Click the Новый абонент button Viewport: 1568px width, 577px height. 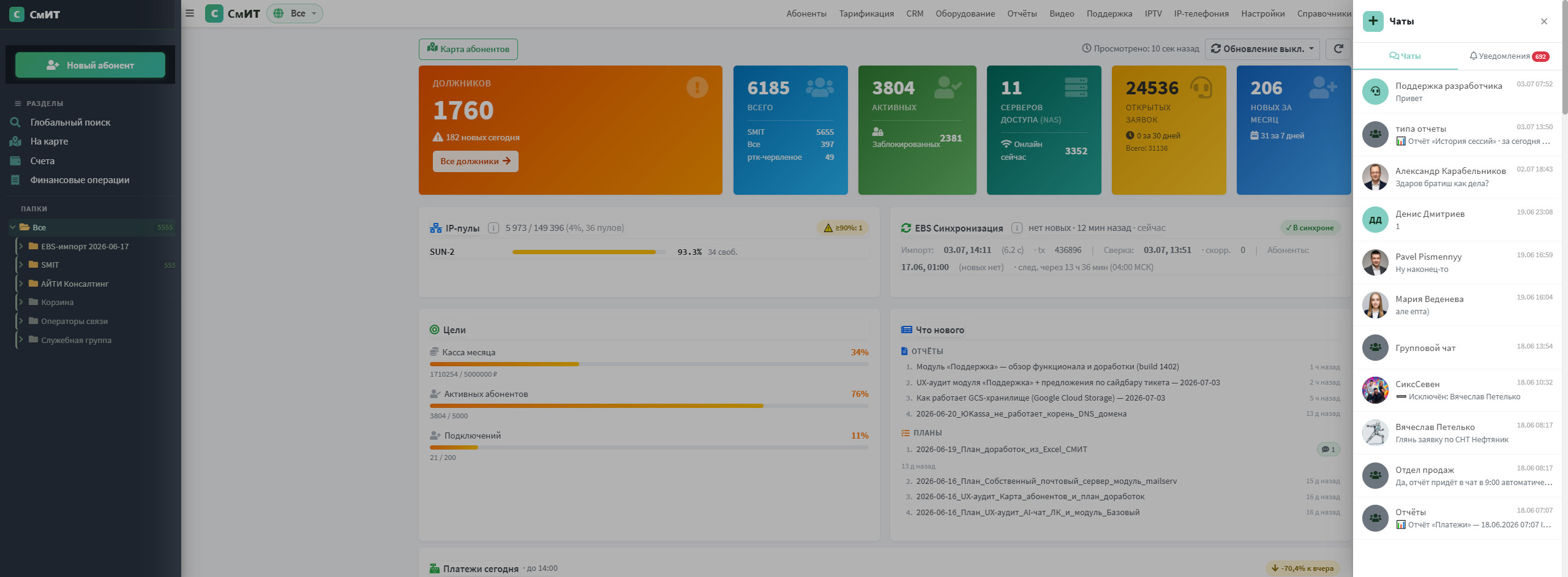coord(90,65)
